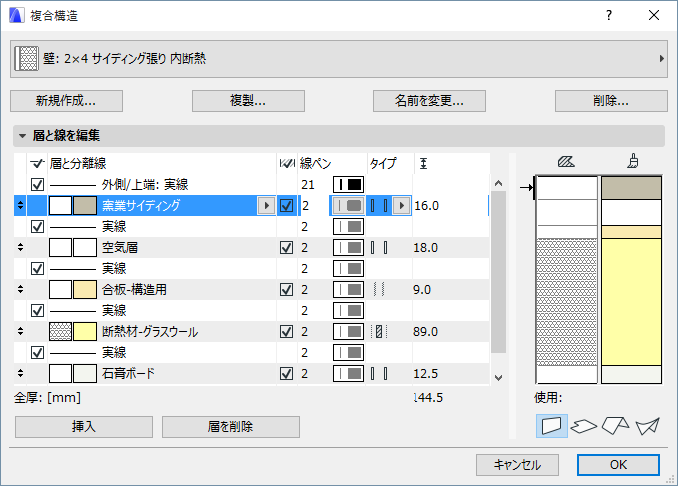Click the 新規作成... button
The image size is (678, 486).
tap(67, 101)
